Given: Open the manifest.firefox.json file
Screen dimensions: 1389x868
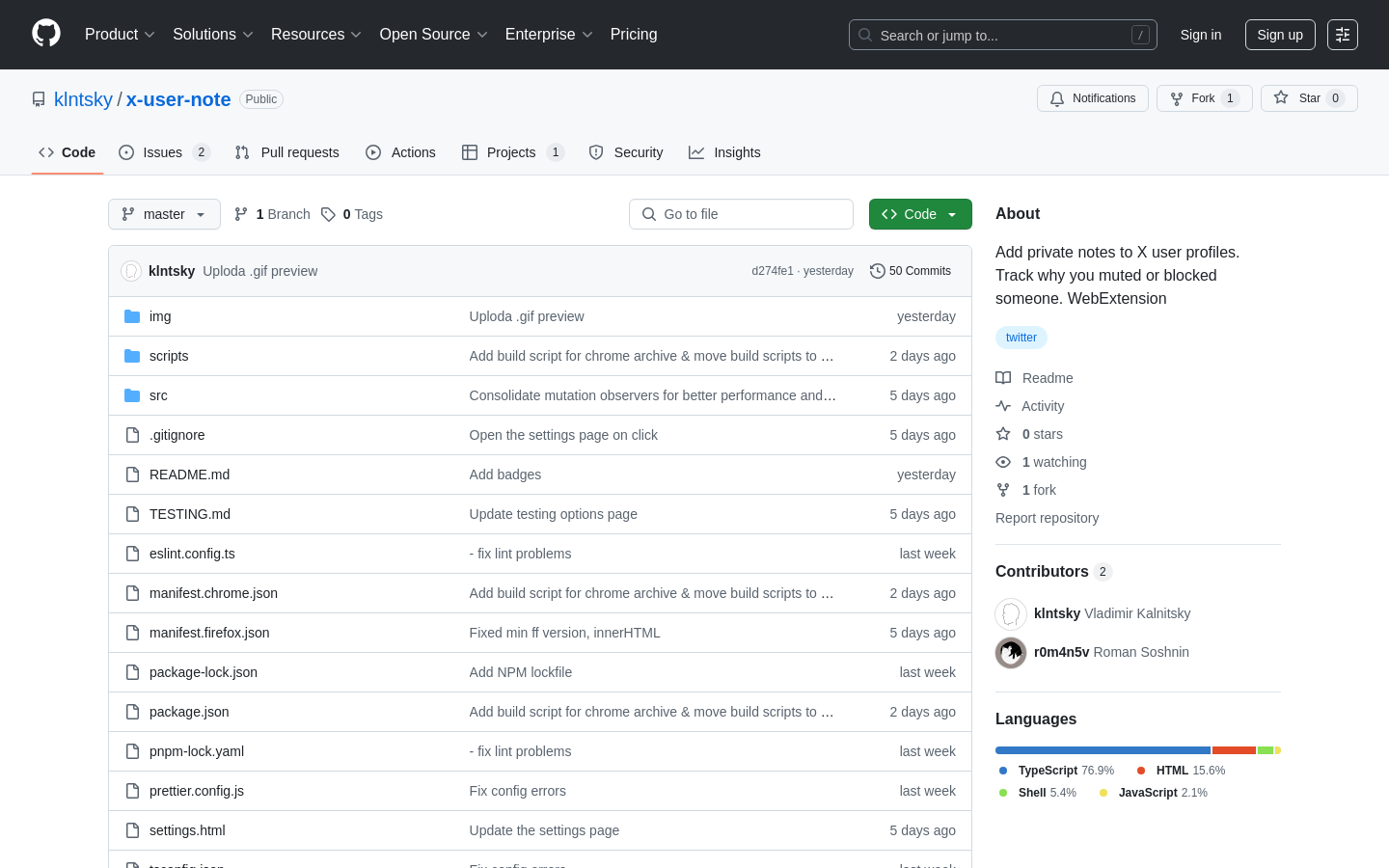Looking at the screenshot, I should point(209,633).
